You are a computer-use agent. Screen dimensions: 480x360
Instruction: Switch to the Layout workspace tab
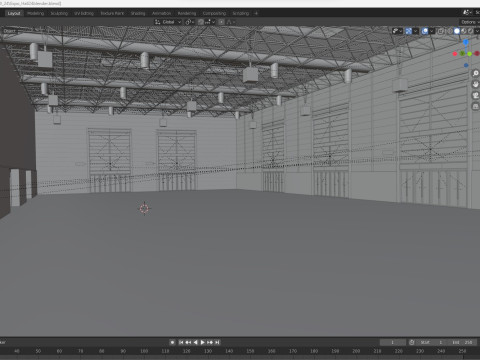point(14,13)
